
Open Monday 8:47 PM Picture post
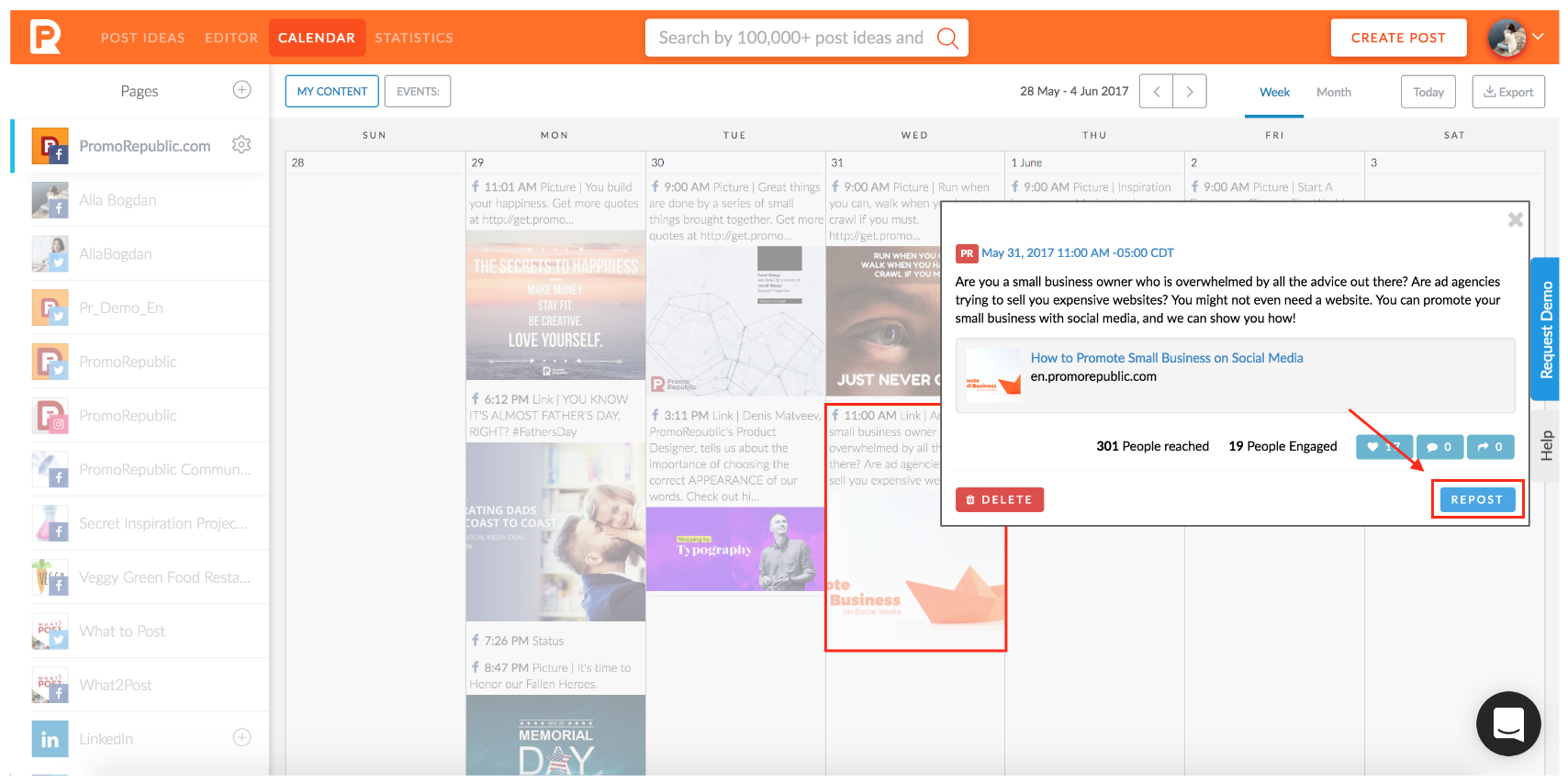(x=551, y=676)
